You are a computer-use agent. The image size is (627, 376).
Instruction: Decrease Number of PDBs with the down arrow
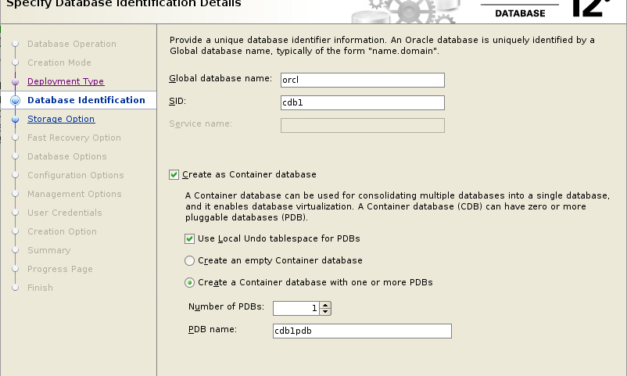325,311
